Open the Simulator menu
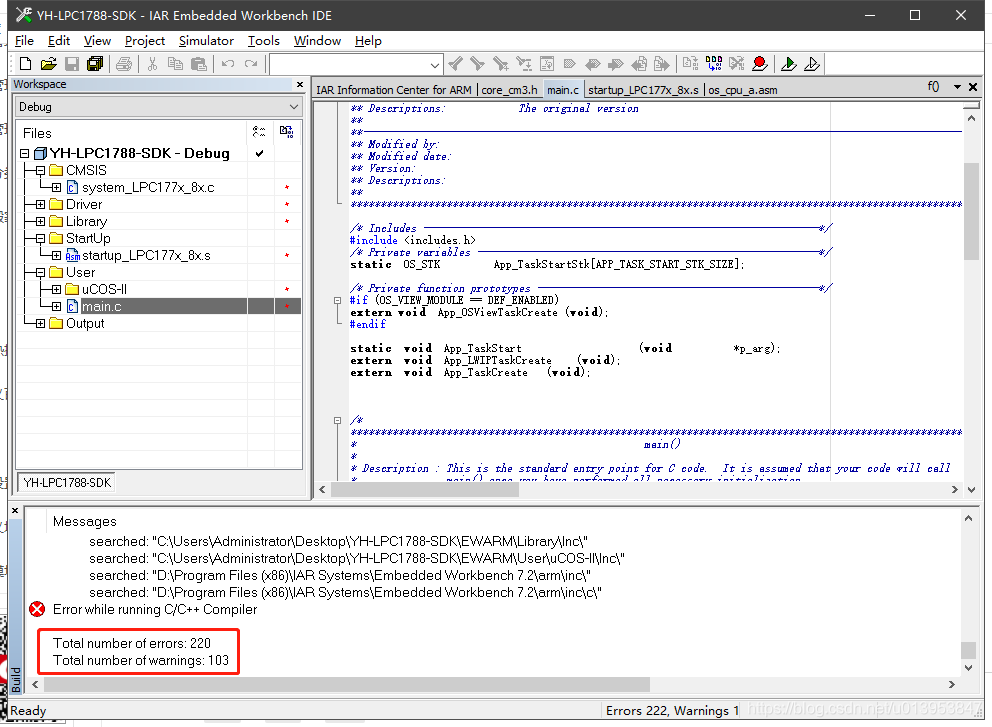Image resolution: width=992 pixels, height=727 pixels. [206, 41]
